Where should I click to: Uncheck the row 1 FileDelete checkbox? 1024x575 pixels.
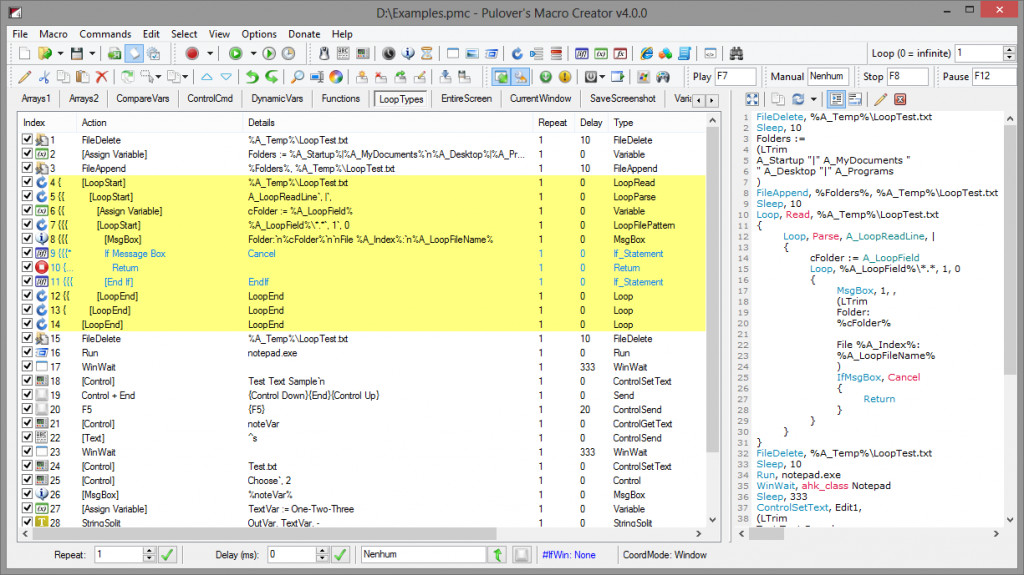[27, 139]
